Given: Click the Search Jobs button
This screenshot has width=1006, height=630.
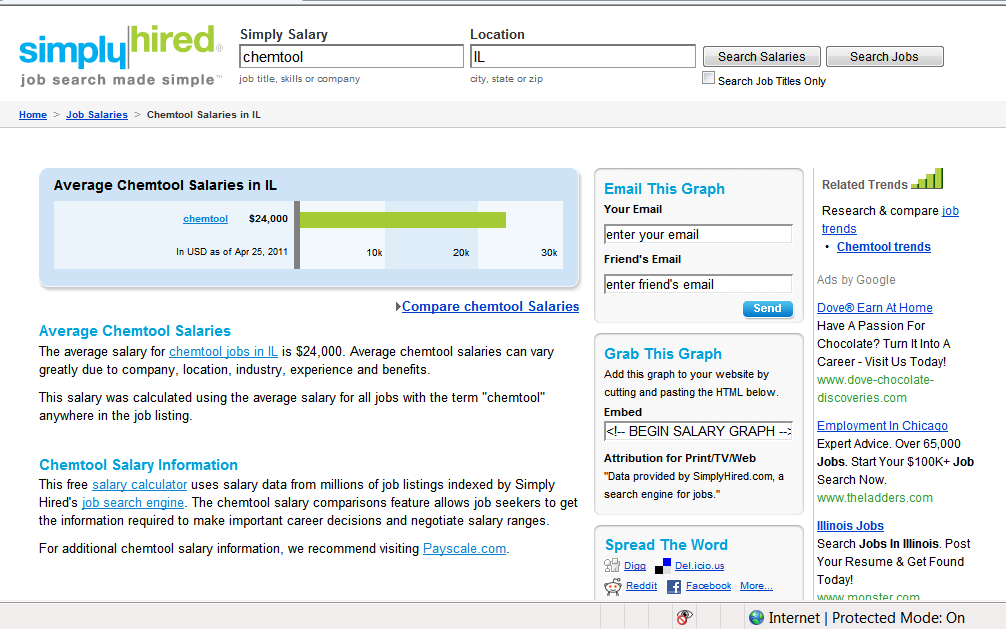Looking at the screenshot, I should (x=884, y=56).
